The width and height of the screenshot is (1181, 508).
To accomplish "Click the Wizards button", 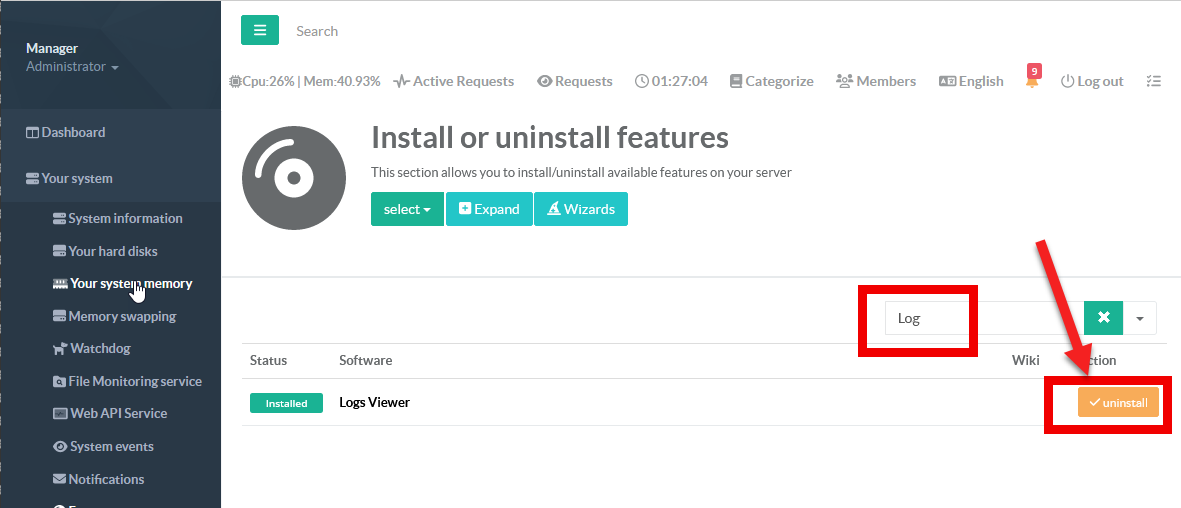I will point(581,209).
